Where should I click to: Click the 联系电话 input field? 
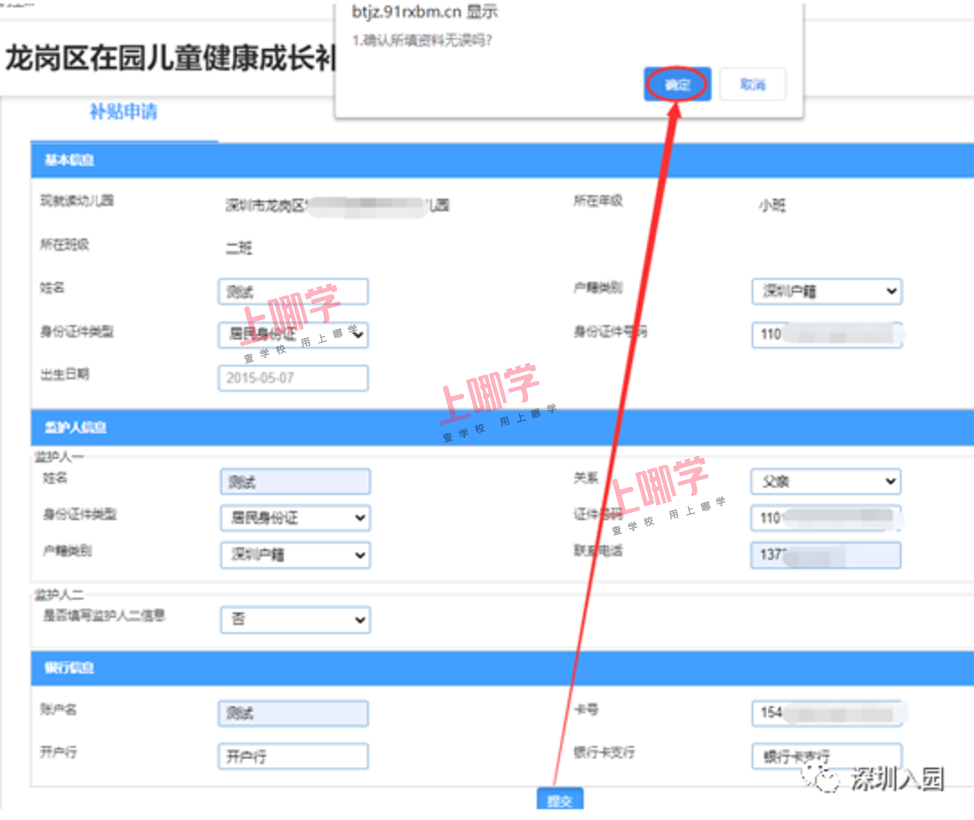[x=825, y=554]
